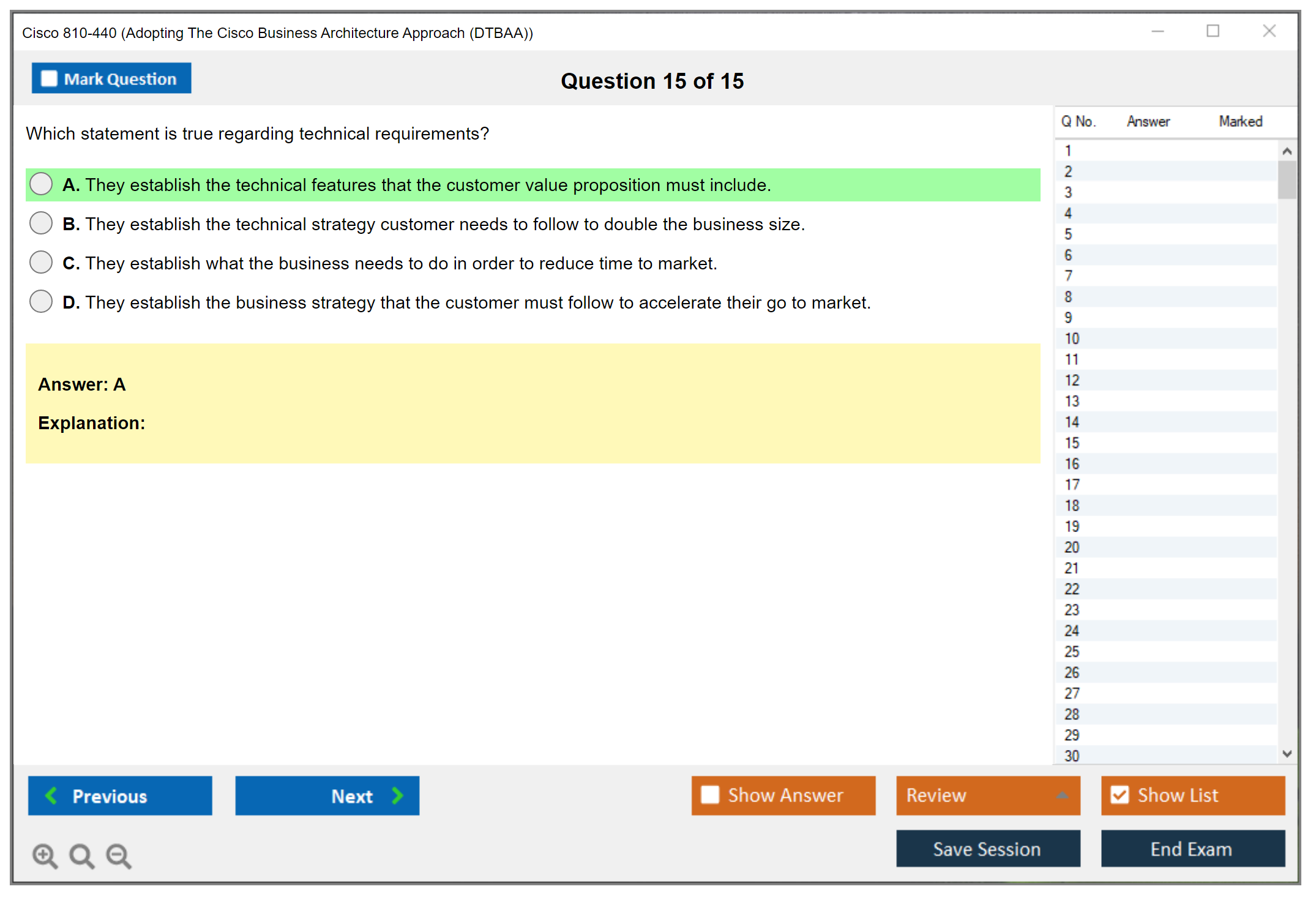
Task: Tick the Mark Question checkbox
Action: pyautogui.click(x=49, y=78)
